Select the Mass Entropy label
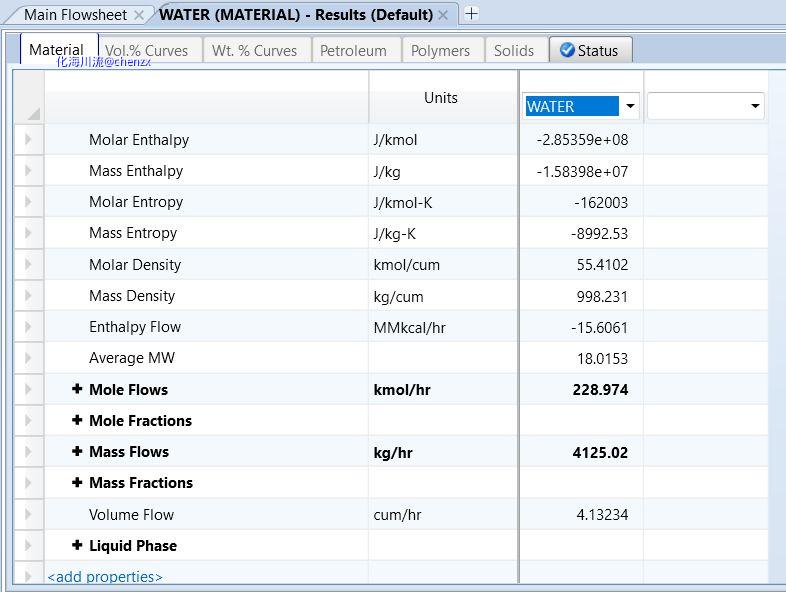Screen dimensions: 786x592 pyautogui.click(x=133, y=233)
